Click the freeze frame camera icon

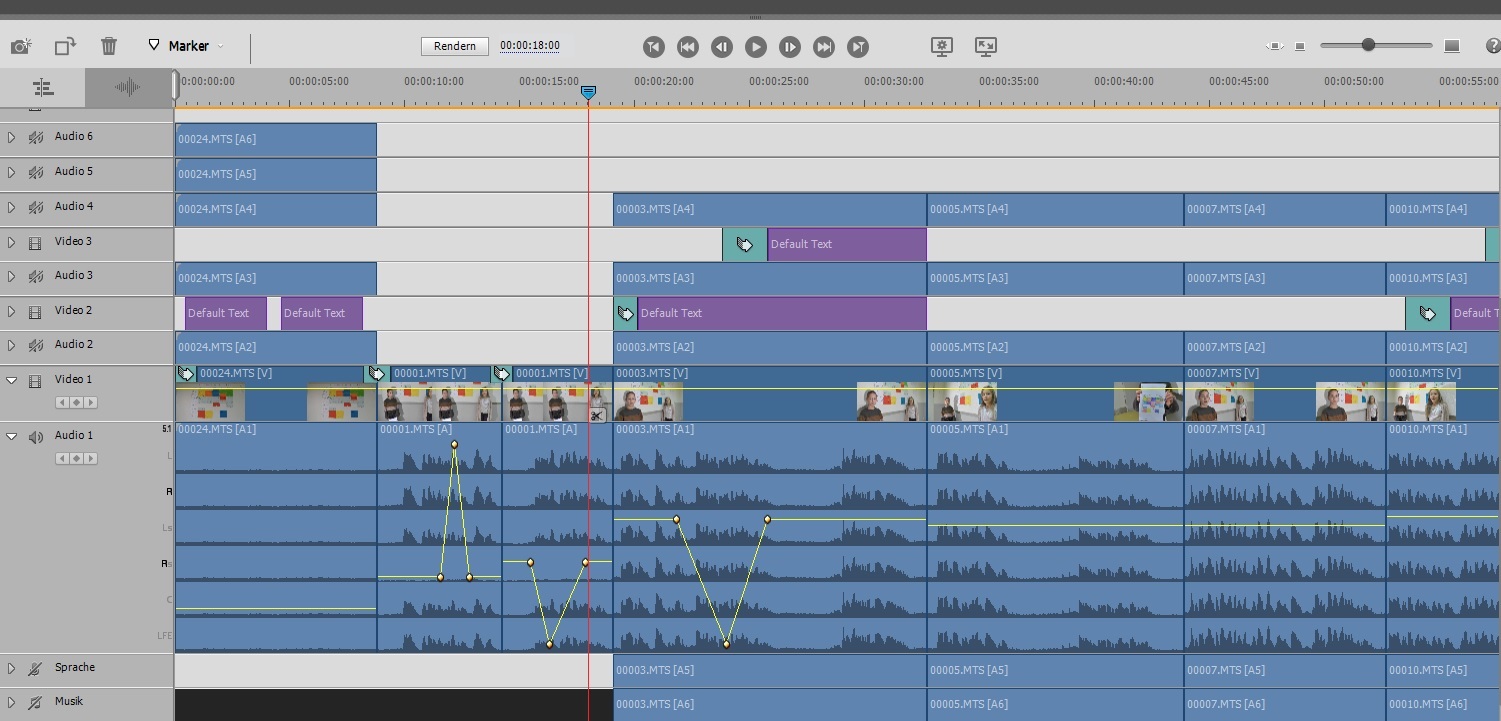click(x=21, y=46)
